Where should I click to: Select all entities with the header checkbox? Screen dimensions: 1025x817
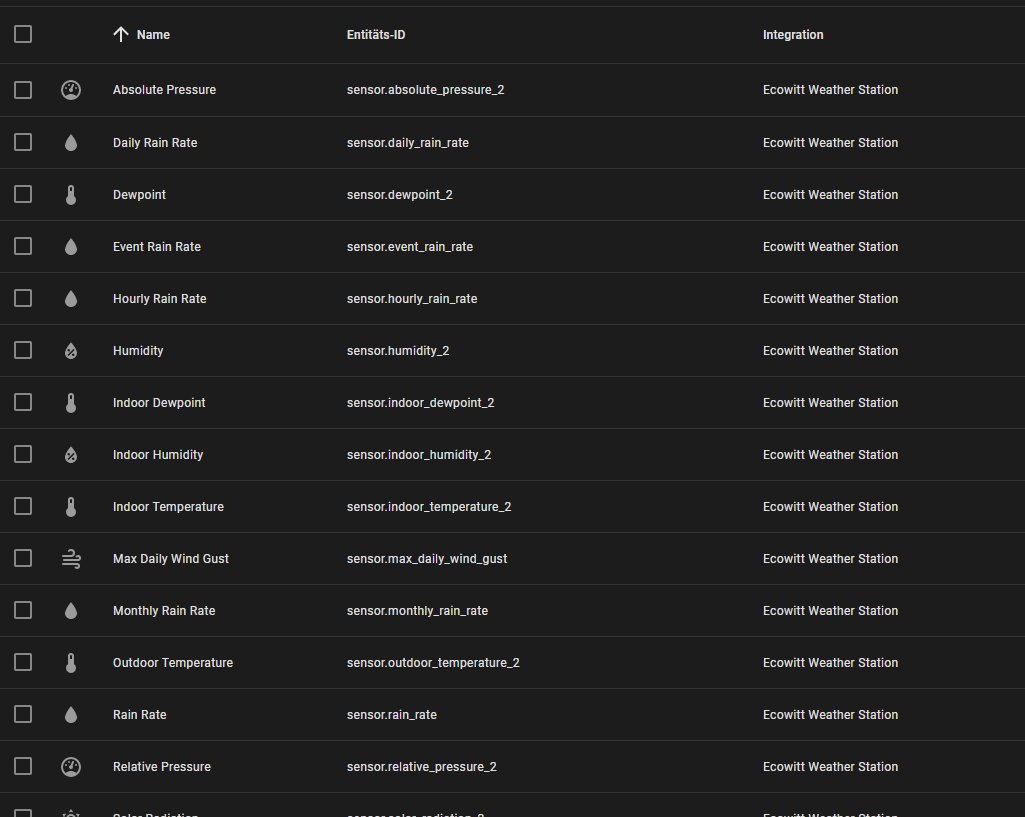pyautogui.click(x=22, y=33)
